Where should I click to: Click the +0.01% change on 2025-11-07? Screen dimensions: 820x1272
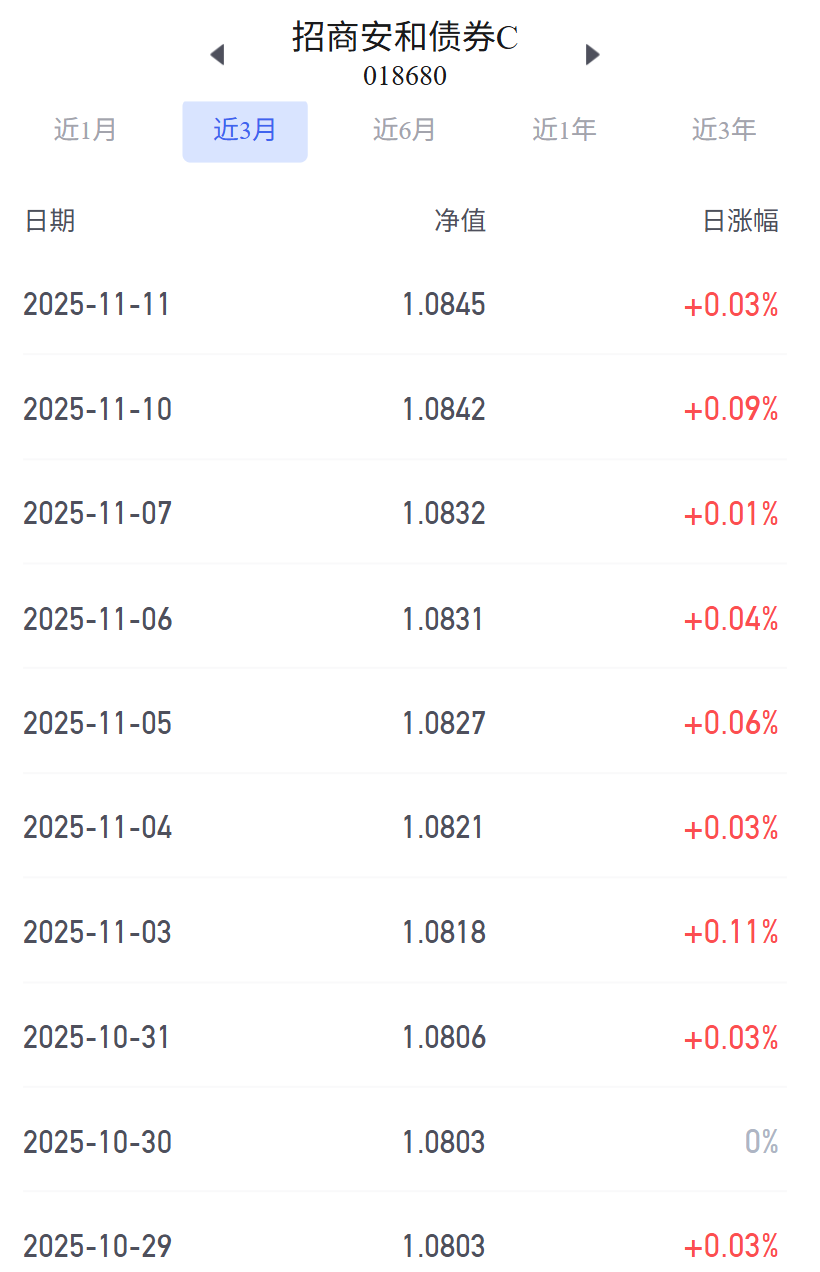click(731, 514)
